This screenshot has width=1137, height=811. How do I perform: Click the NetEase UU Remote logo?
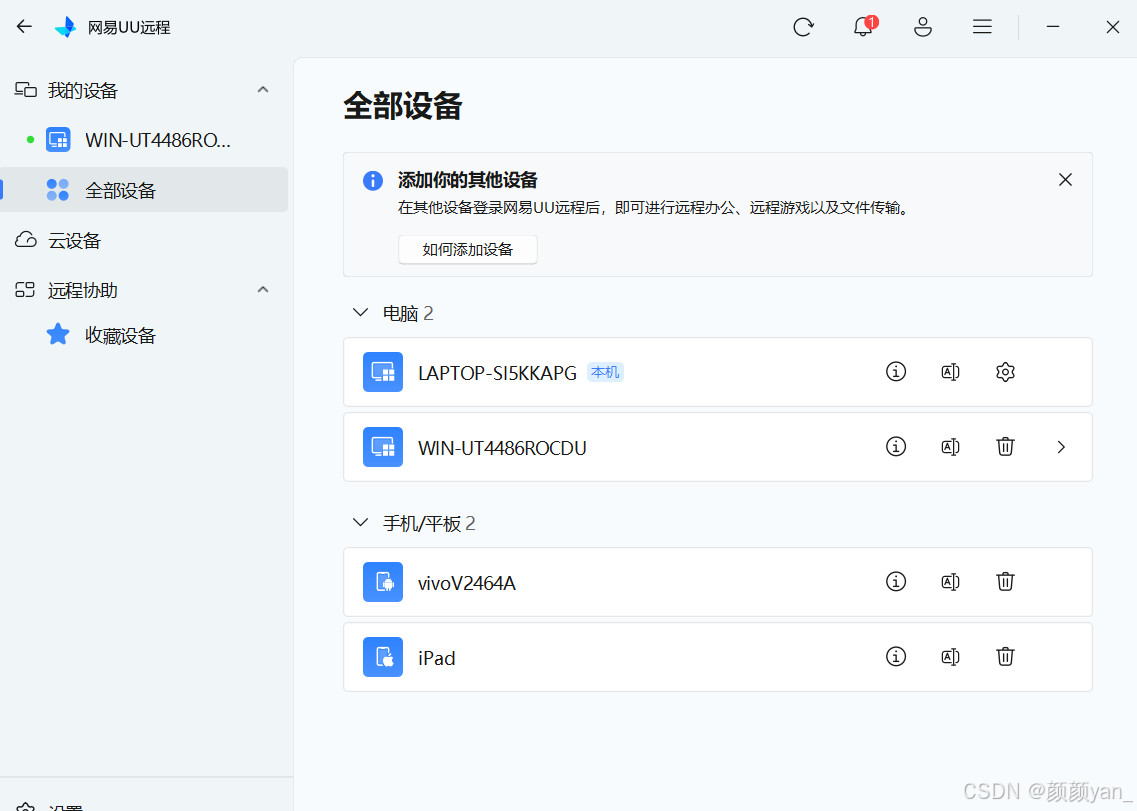(65, 27)
